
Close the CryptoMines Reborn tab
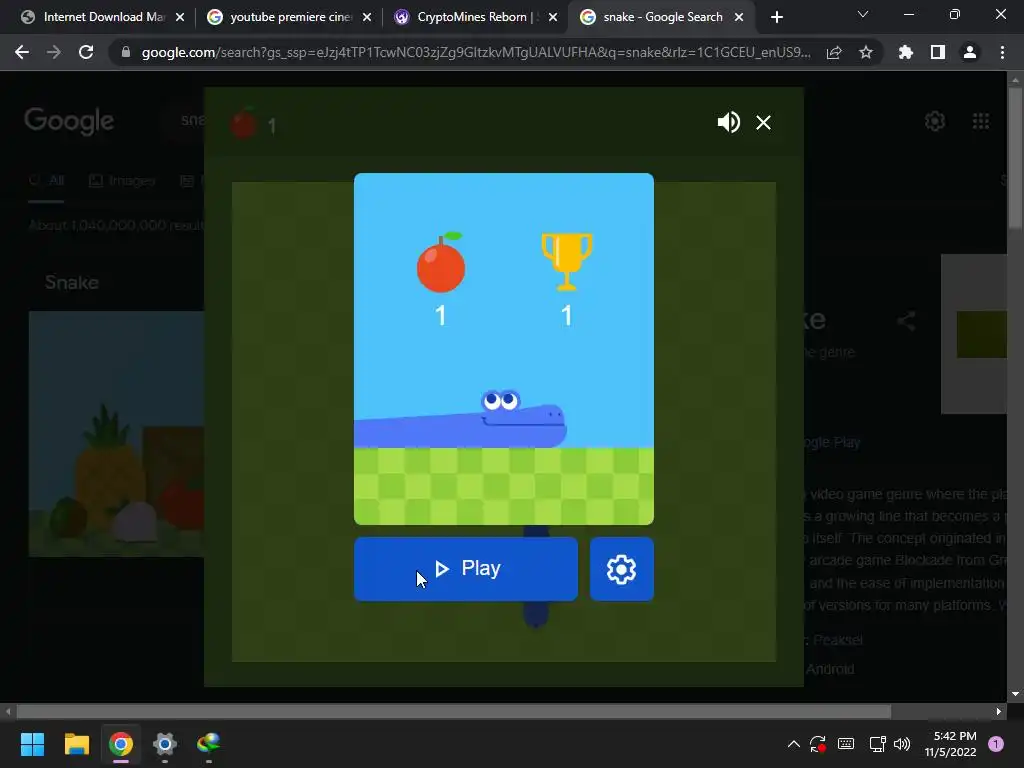(553, 18)
